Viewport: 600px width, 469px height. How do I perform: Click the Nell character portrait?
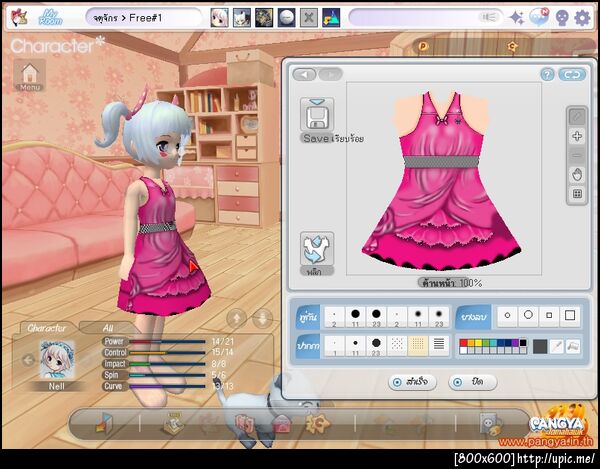click(57, 360)
